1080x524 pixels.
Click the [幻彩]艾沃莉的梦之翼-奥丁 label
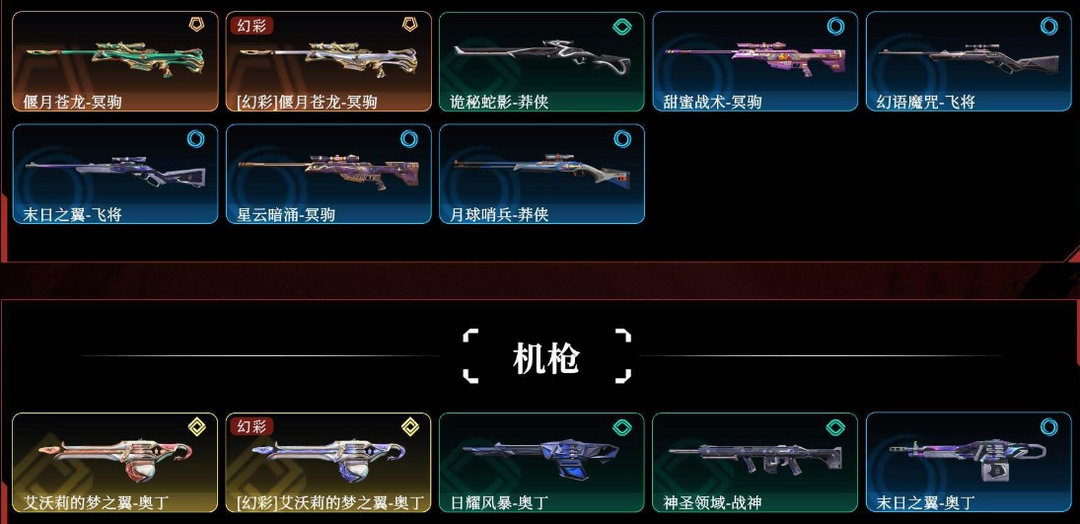(x=330, y=503)
